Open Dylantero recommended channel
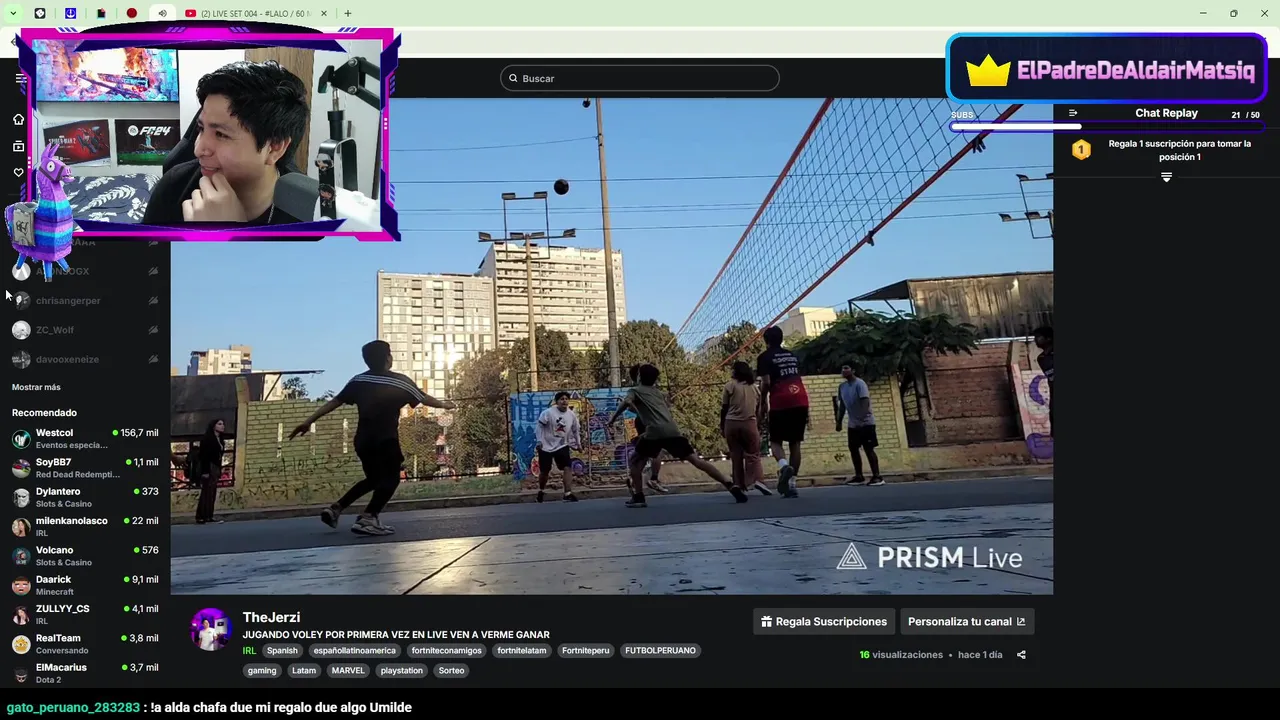The width and height of the screenshot is (1280, 720). click(x=85, y=497)
